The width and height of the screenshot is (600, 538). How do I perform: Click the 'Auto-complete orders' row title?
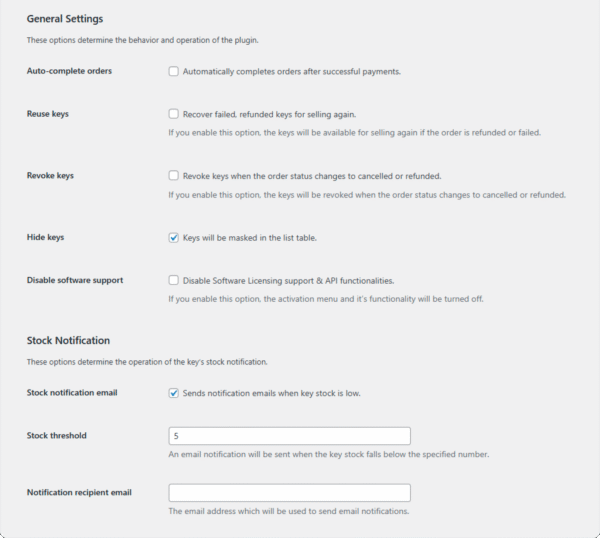tap(69, 72)
